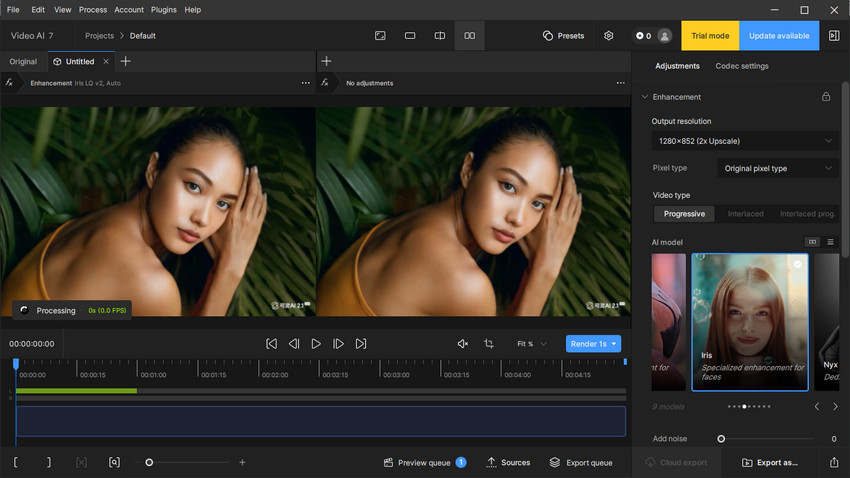Open the Fit % zoom dropdown
This screenshot has width=850, height=478.
[x=531, y=344]
